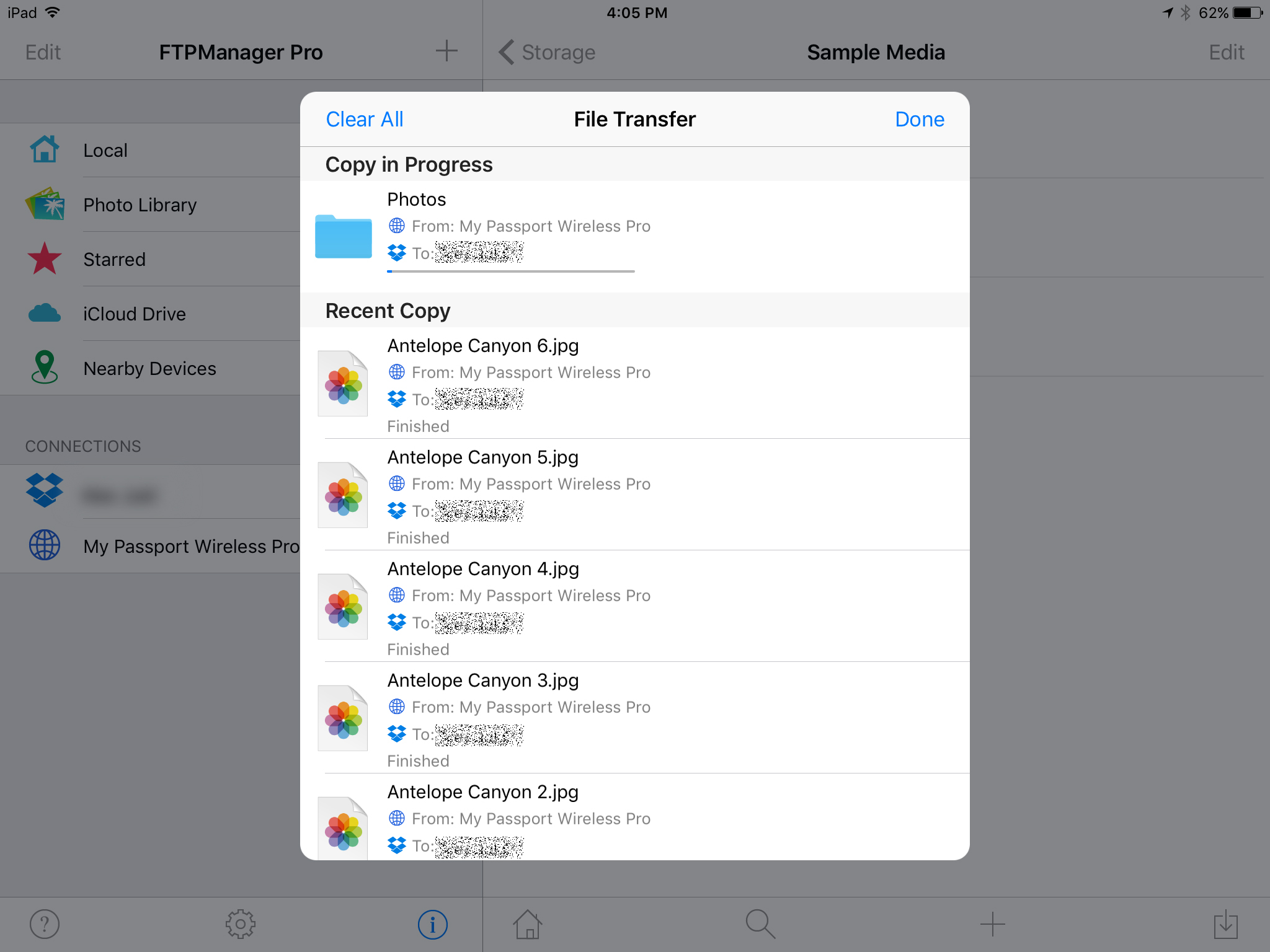Image resolution: width=1270 pixels, height=952 pixels.
Task: Click the Photos copy progress bar
Action: point(510,271)
